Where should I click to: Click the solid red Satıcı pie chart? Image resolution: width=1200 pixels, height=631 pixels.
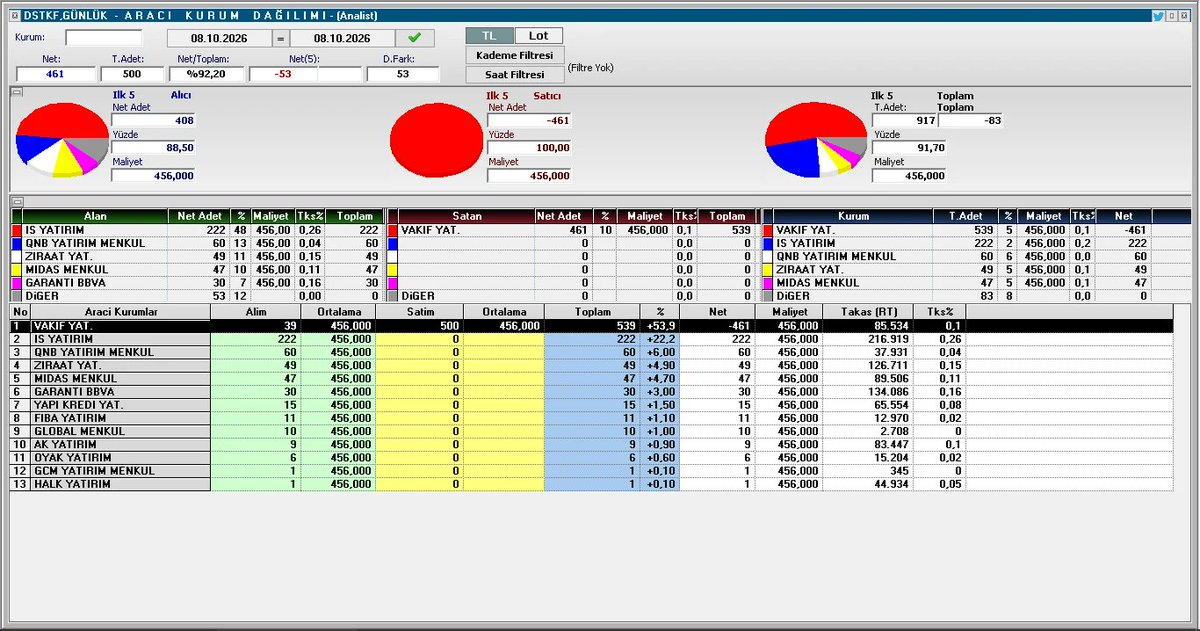(436, 140)
